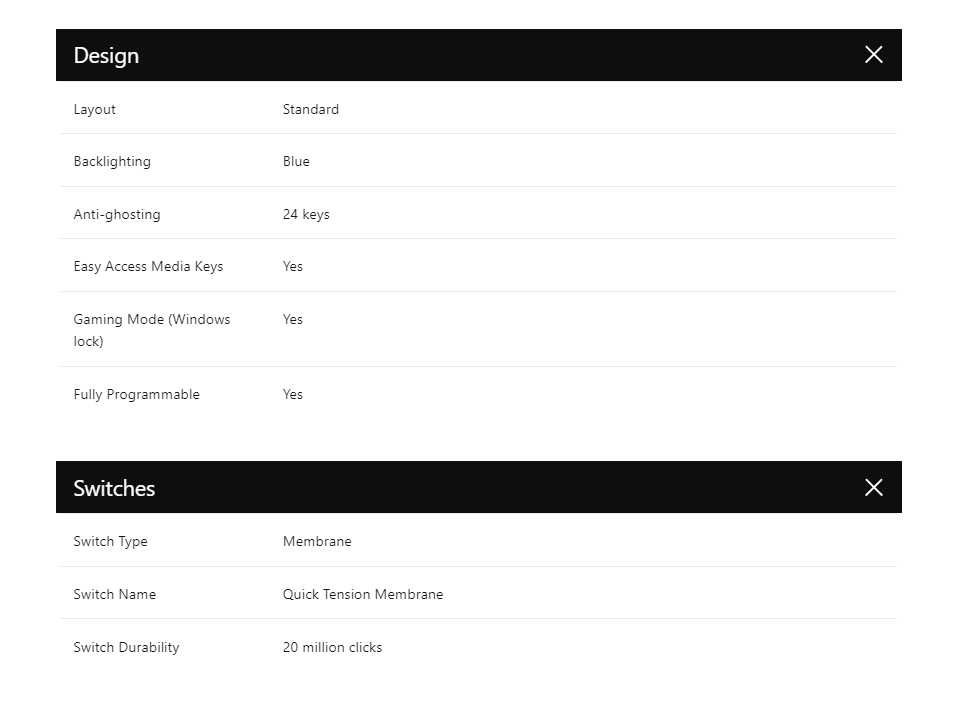The width and height of the screenshot is (960, 720).
Task: Click the Switch Type label
Action: click(x=110, y=541)
